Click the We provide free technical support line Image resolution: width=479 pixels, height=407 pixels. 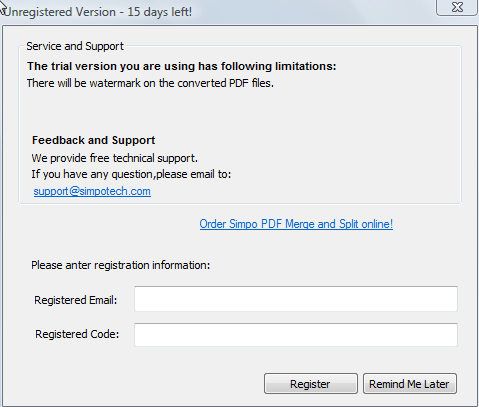click(x=115, y=158)
